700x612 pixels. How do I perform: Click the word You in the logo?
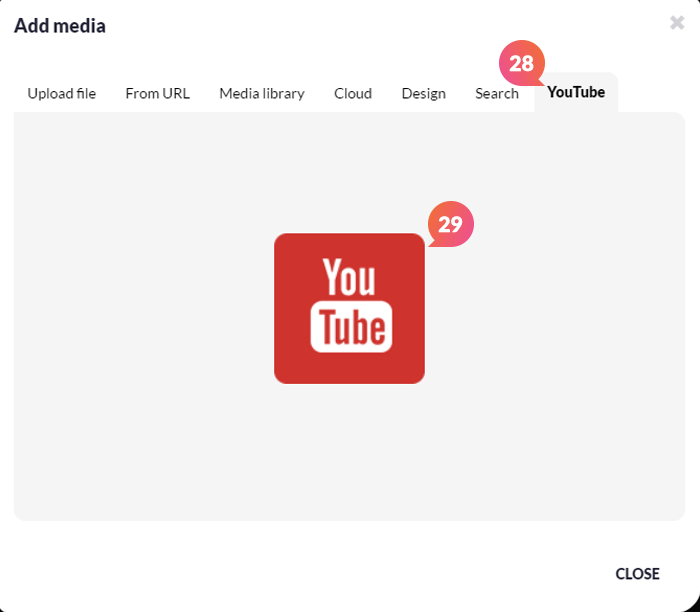click(x=349, y=279)
